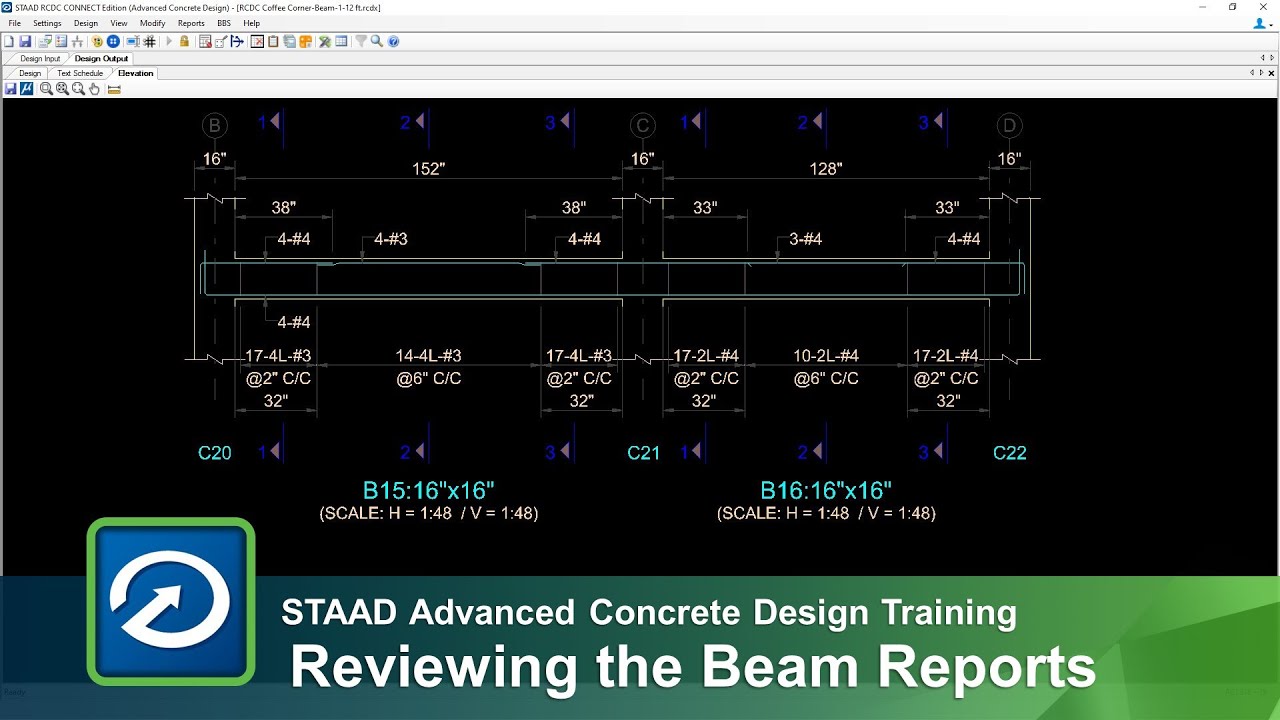Open the View menu
This screenshot has width=1280, height=720.
point(119,23)
